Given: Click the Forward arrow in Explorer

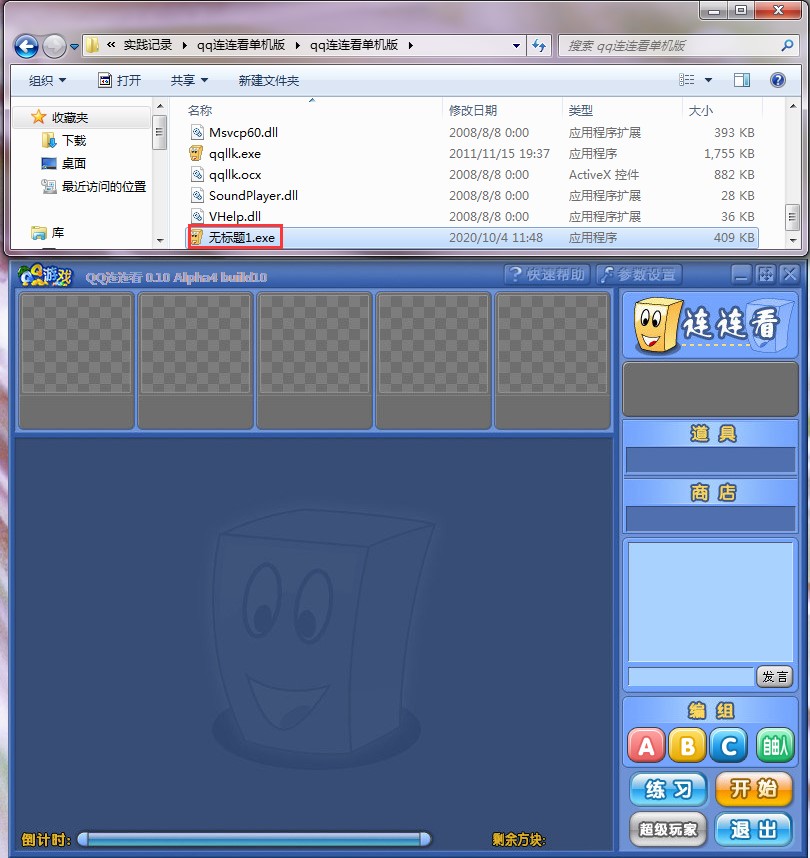Looking at the screenshot, I should tap(54, 46).
